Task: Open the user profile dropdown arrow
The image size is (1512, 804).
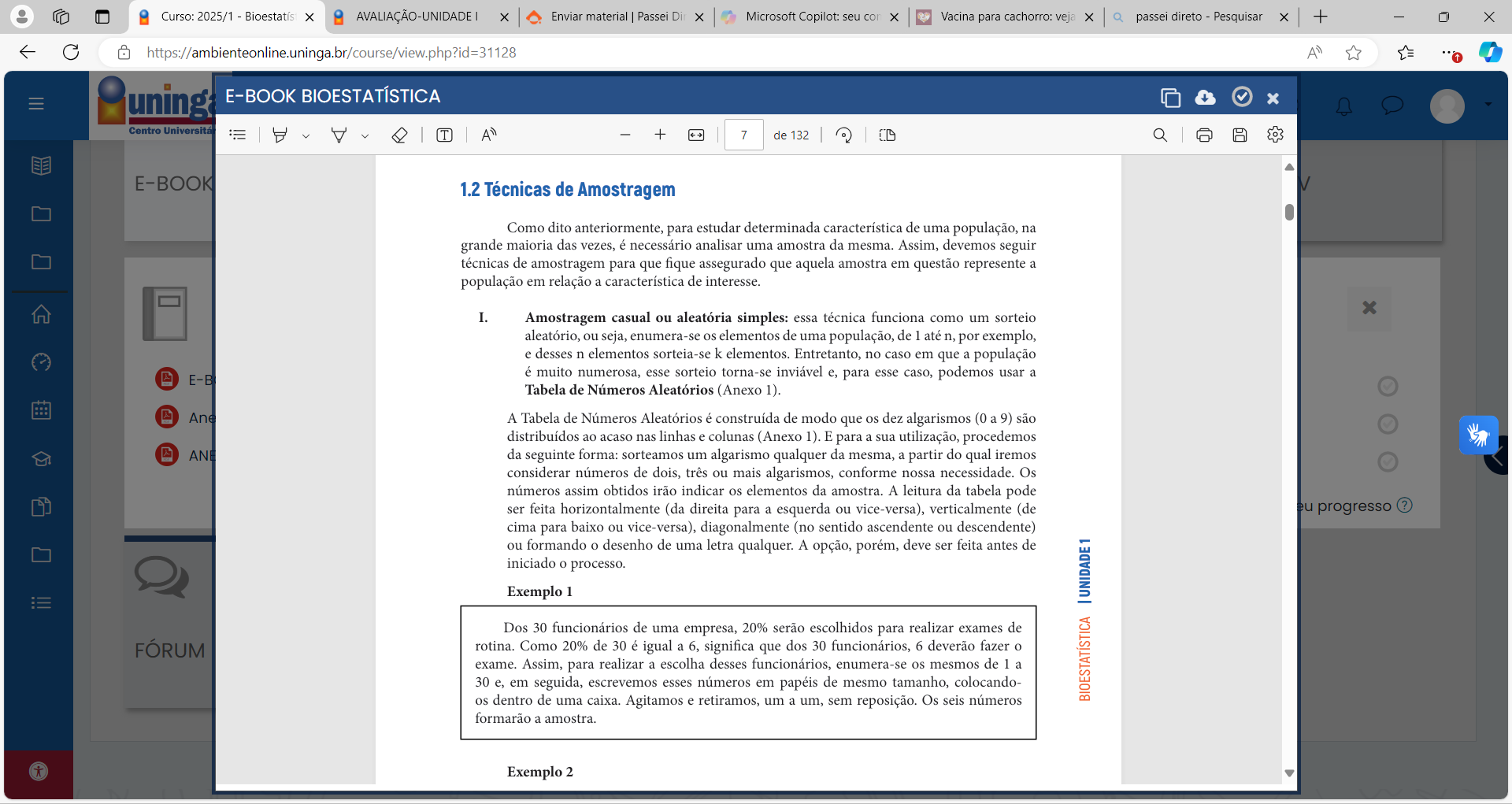Action: [1488, 104]
